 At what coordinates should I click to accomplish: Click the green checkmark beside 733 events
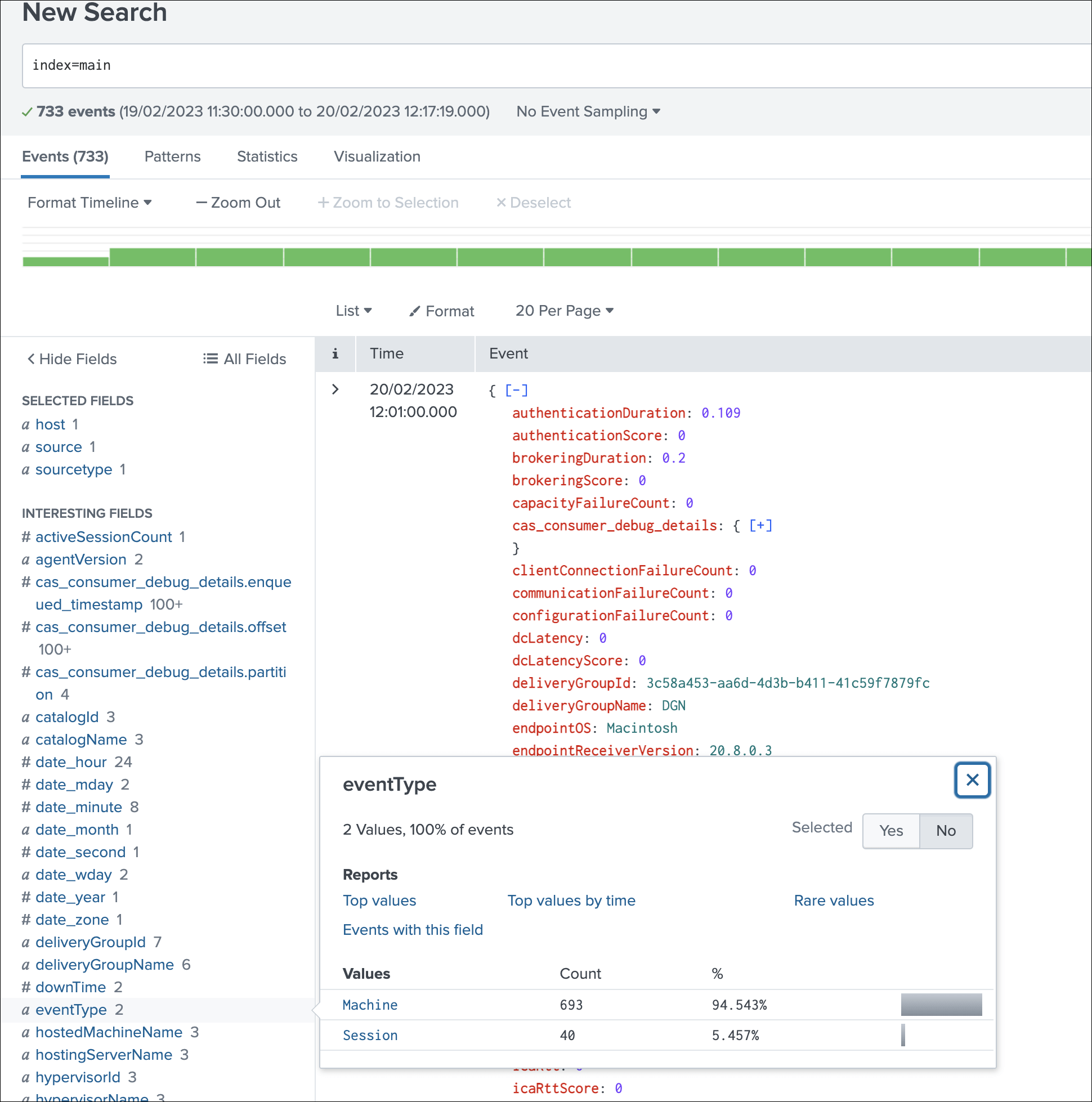coord(26,112)
